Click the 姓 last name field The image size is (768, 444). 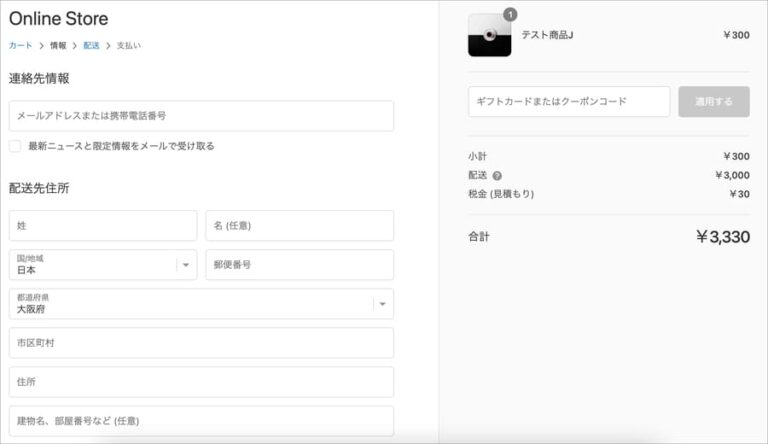(x=103, y=226)
